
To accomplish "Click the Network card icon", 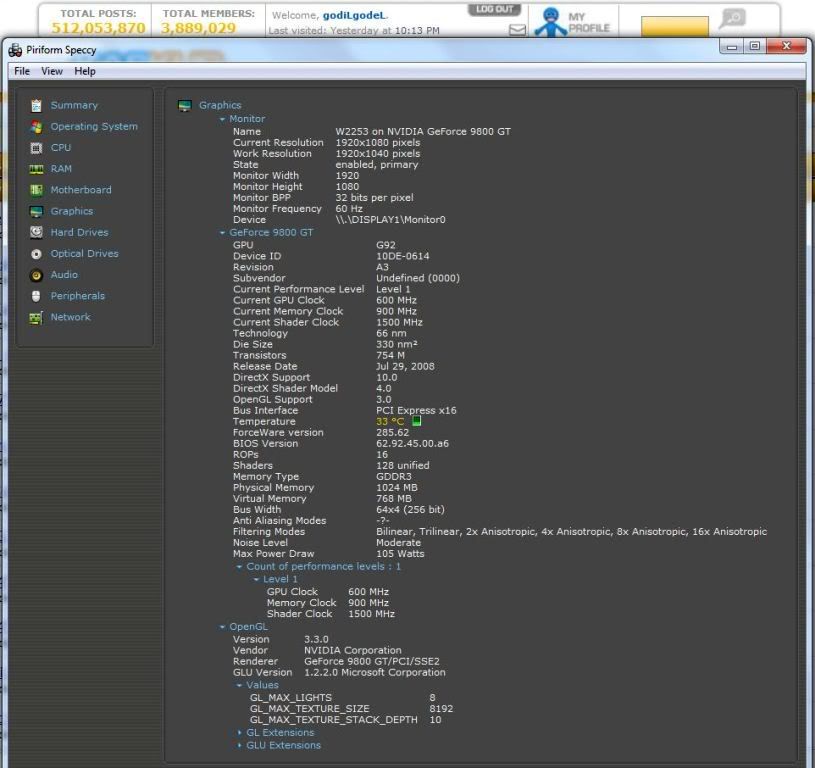I will (x=36, y=317).
